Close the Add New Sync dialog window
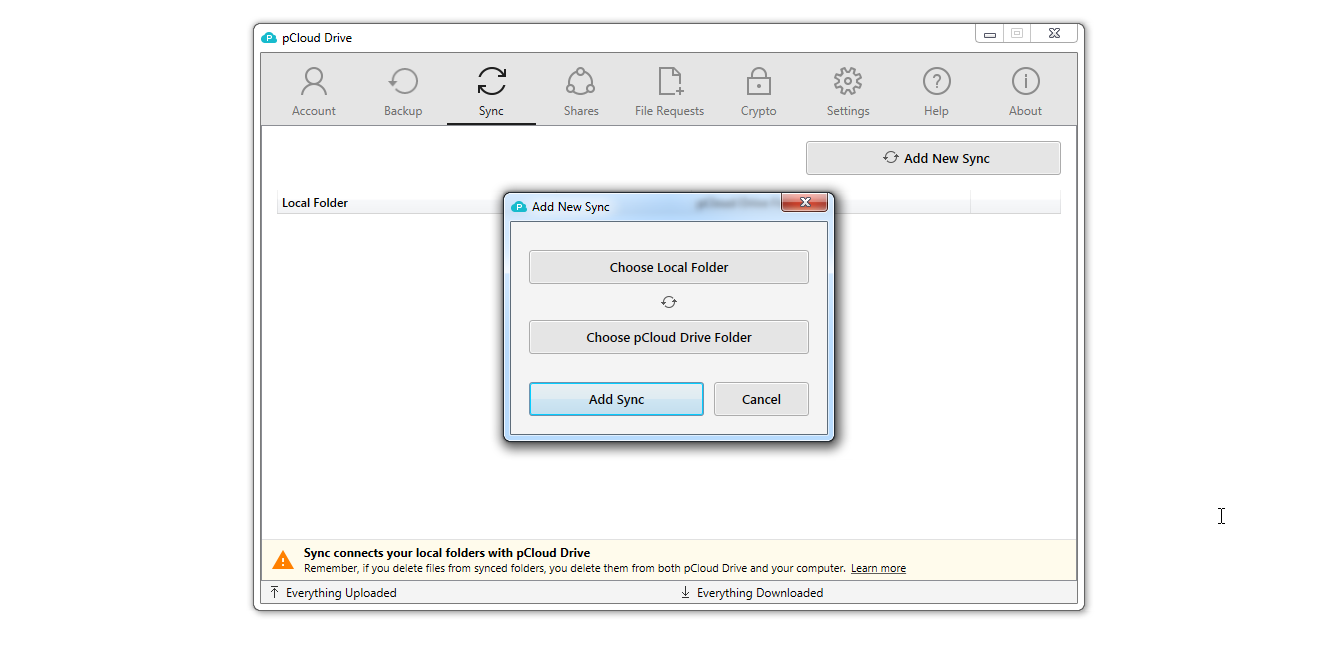The image size is (1327, 654). coord(804,203)
